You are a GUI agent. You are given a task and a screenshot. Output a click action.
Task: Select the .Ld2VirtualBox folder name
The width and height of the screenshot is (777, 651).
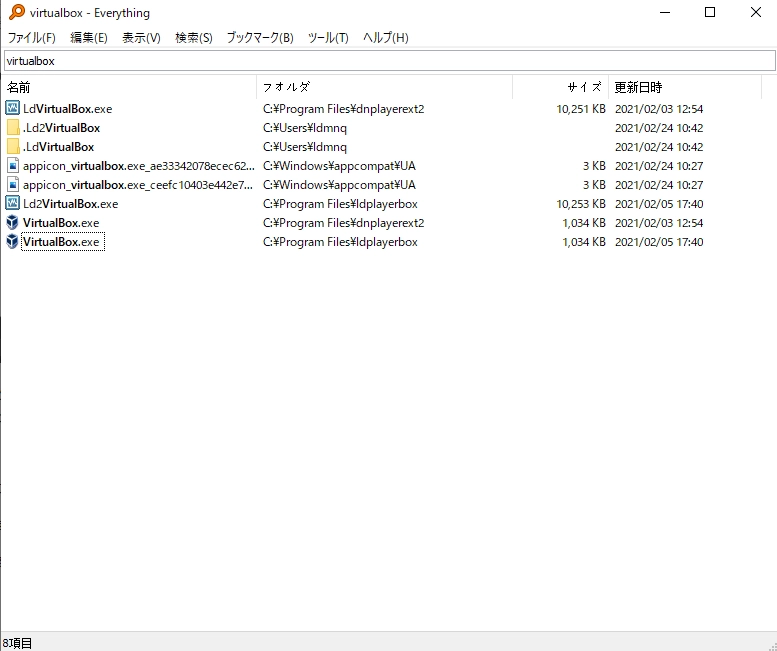pos(61,128)
